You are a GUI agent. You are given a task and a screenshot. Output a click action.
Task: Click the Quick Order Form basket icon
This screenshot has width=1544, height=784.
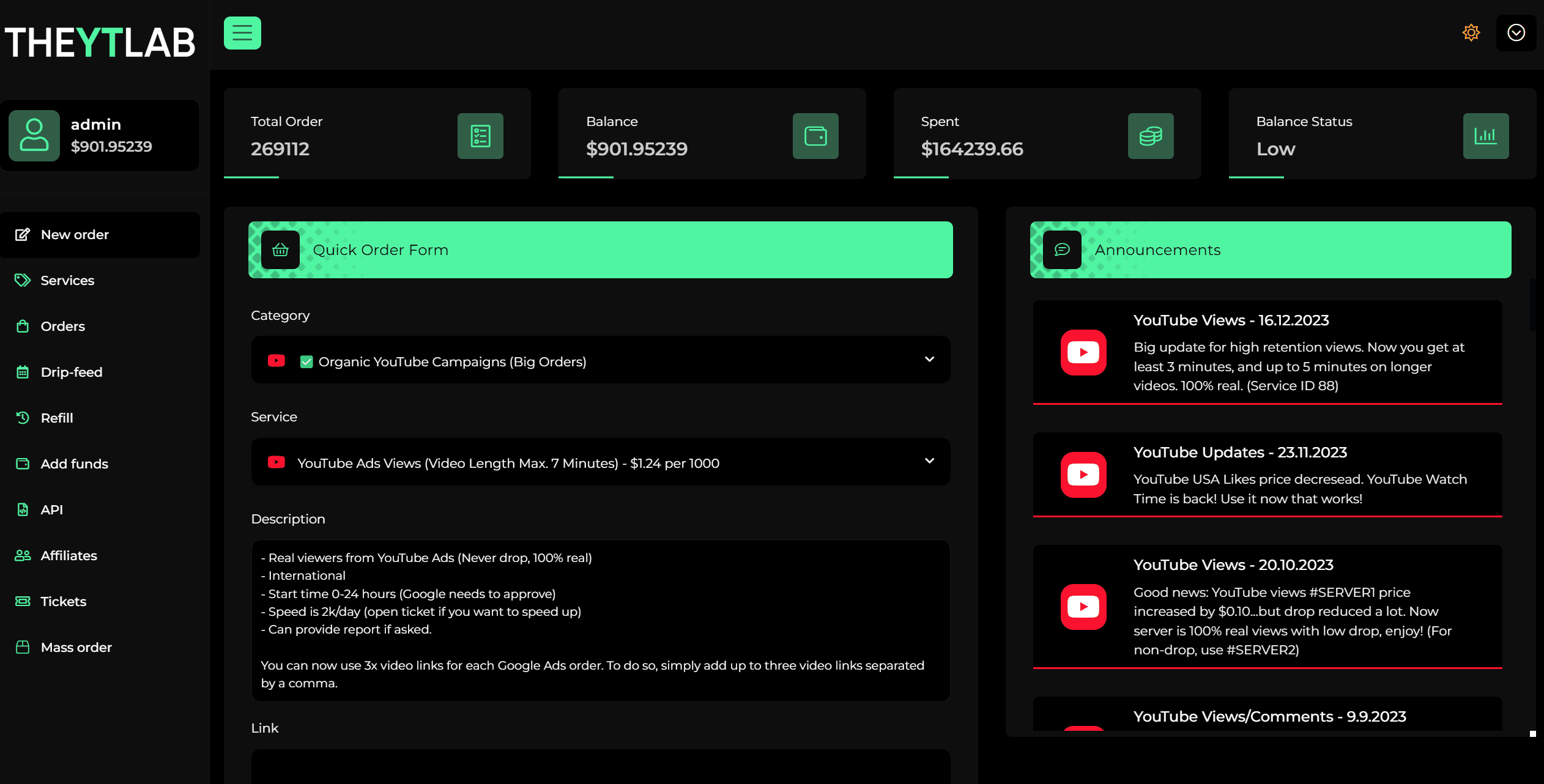pyautogui.click(x=280, y=250)
